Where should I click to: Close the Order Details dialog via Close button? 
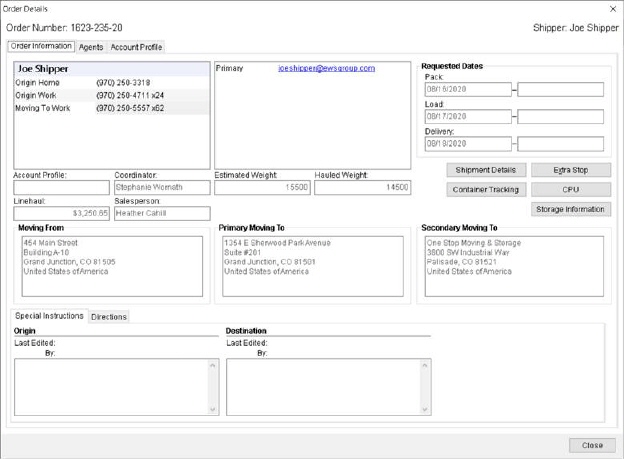[592, 445]
